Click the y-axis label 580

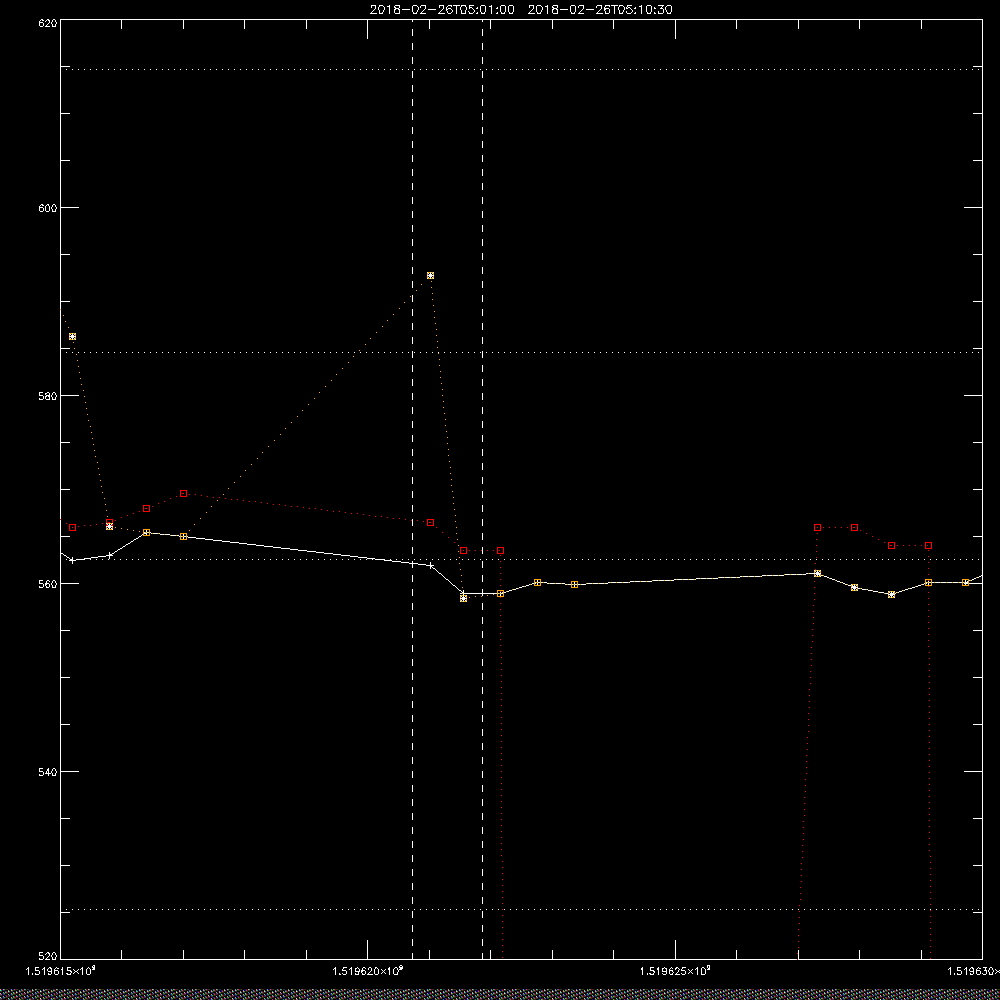[x=50, y=395]
